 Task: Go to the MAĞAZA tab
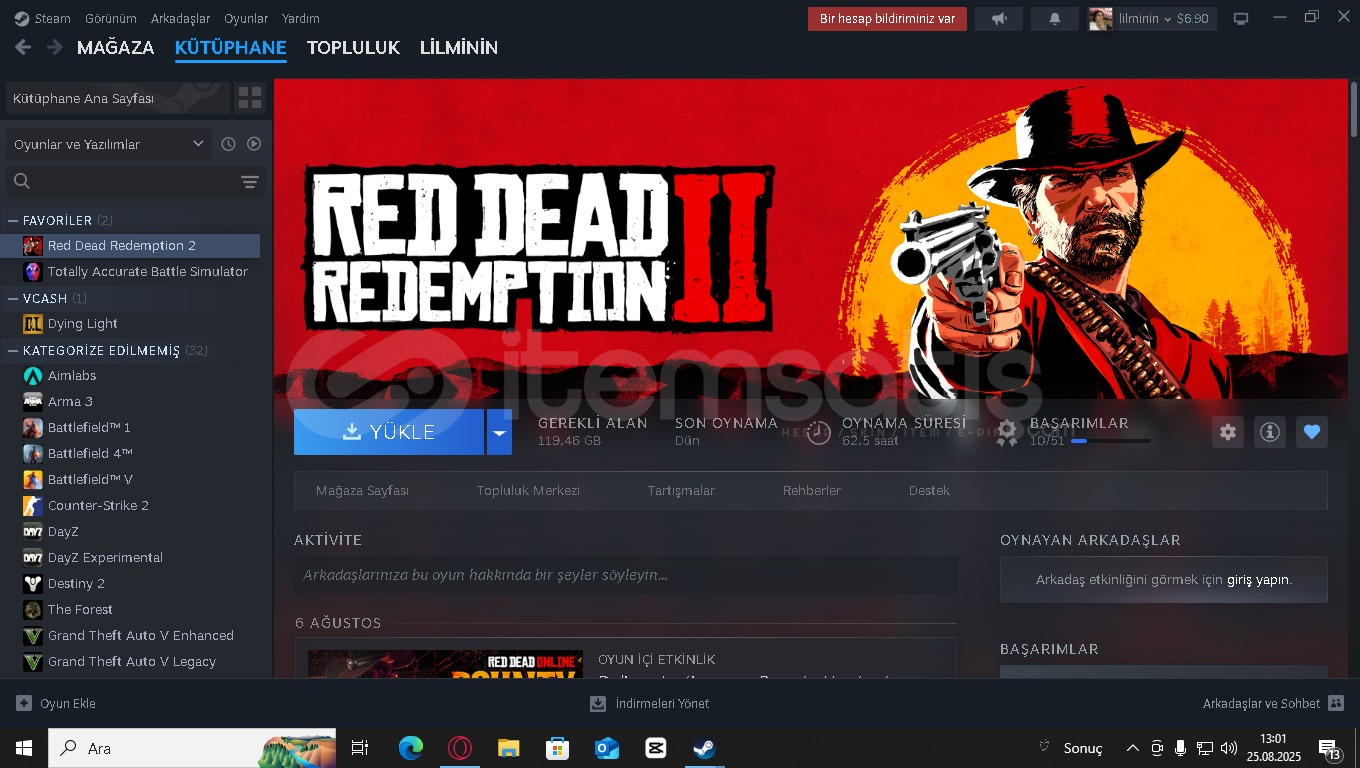click(x=116, y=47)
